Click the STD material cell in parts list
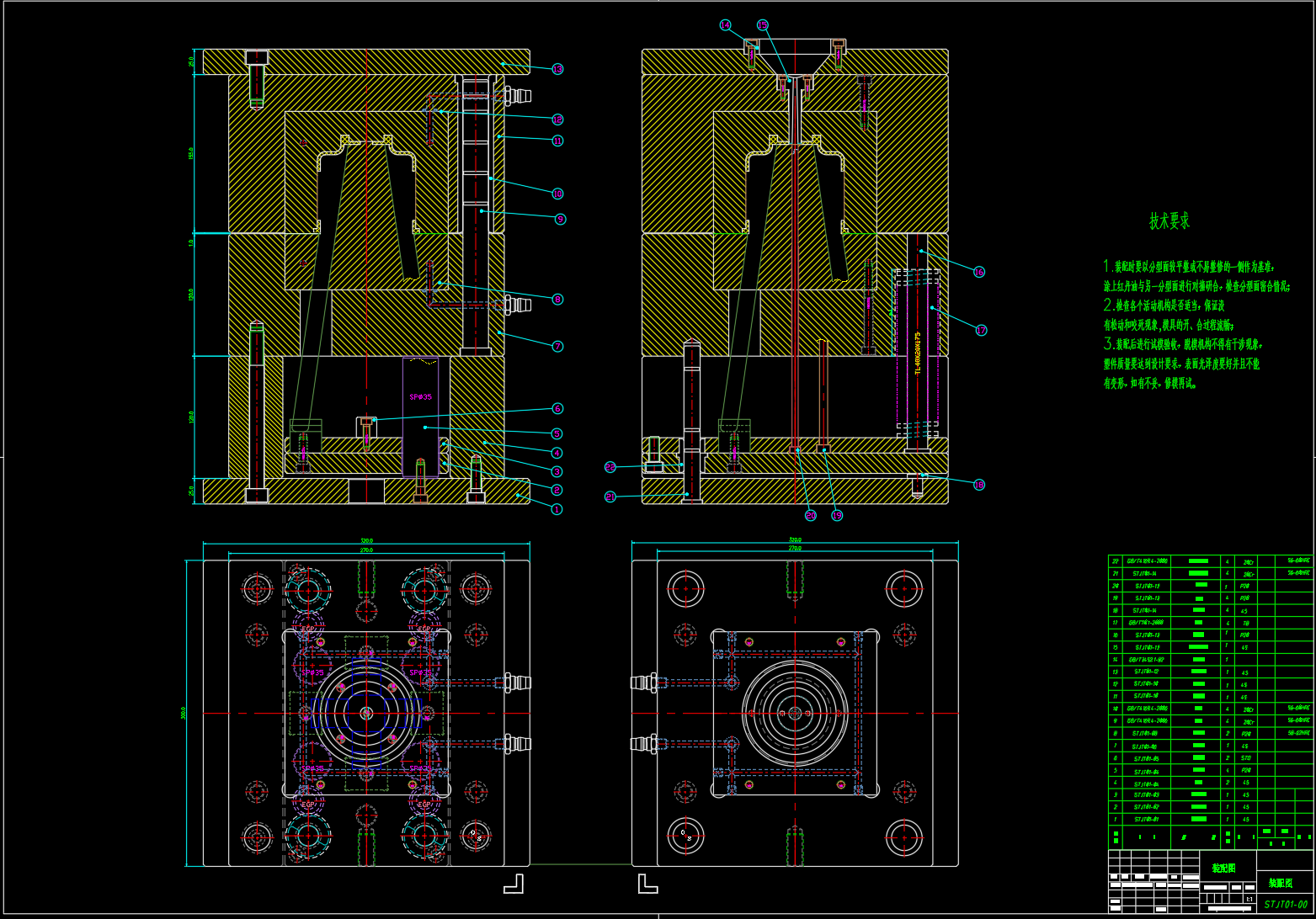This screenshot has width=1316, height=919. (x=1245, y=757)
